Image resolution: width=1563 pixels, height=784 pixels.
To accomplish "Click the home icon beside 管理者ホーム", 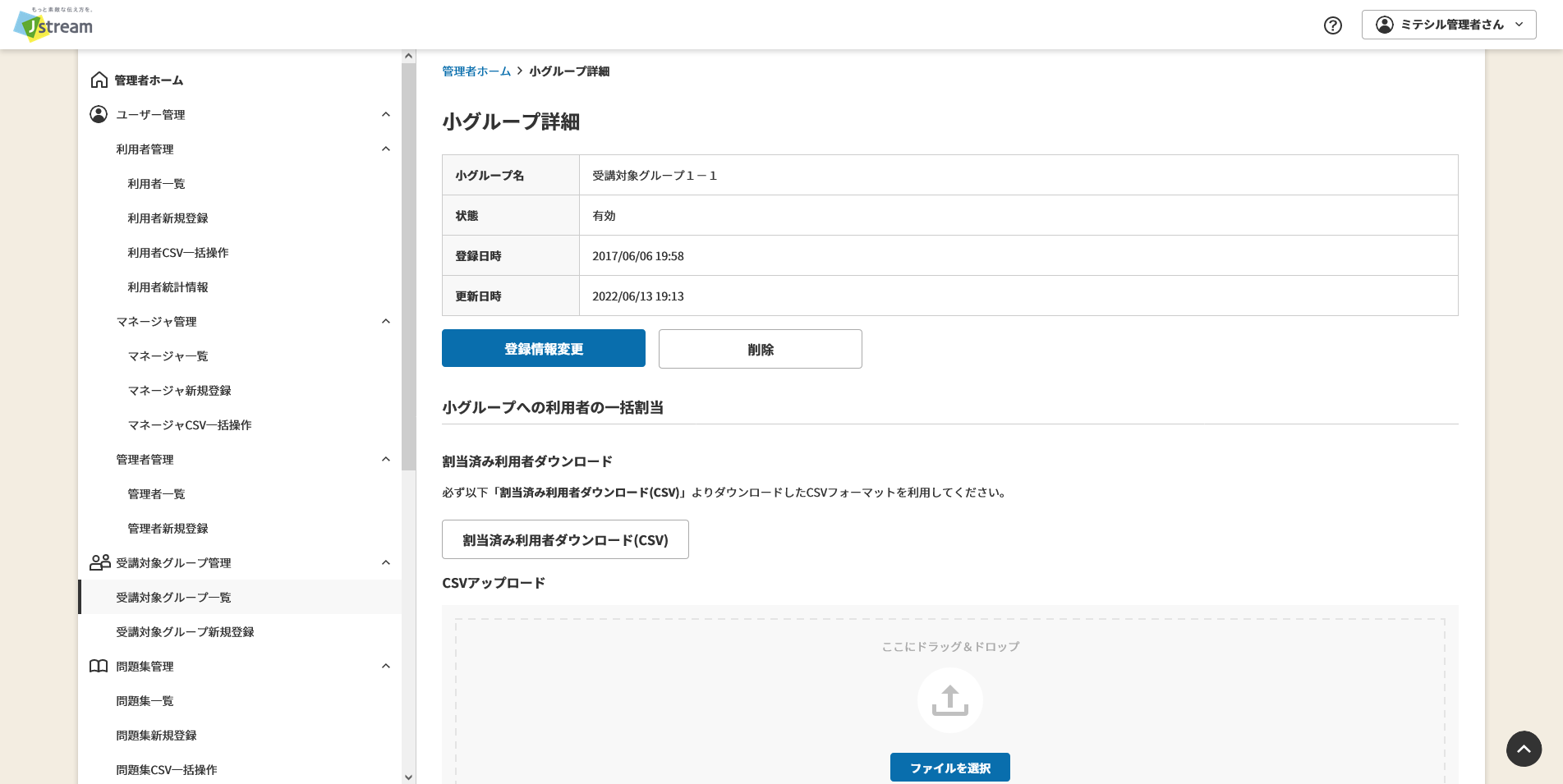I will click(99, 80).
